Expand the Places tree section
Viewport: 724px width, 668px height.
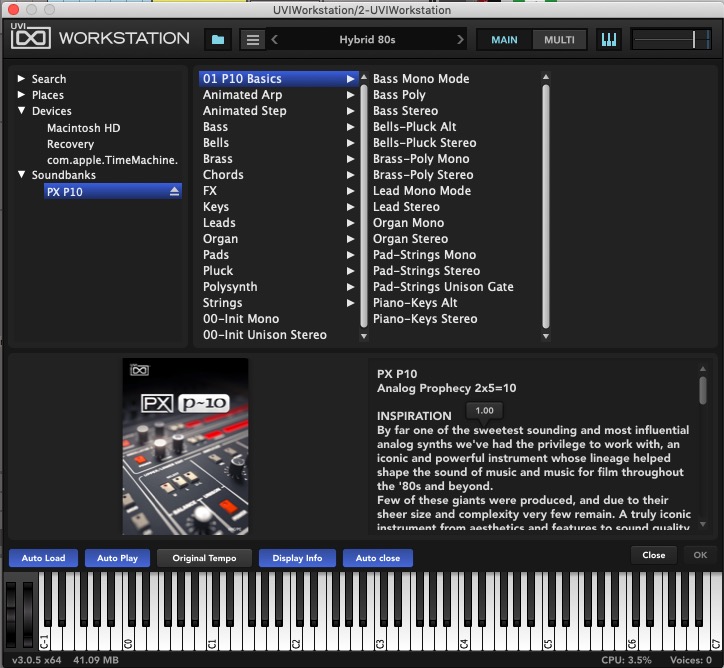[21, 95]
